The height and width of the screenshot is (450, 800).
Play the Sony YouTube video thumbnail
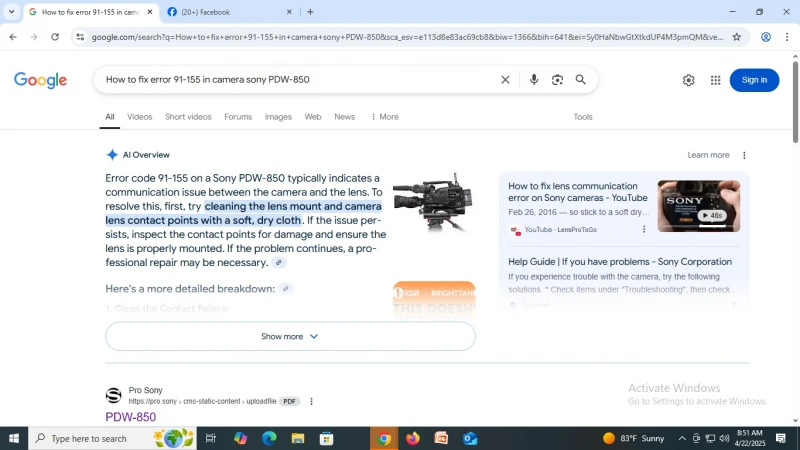pyautogui.click(x=698, y=206)
